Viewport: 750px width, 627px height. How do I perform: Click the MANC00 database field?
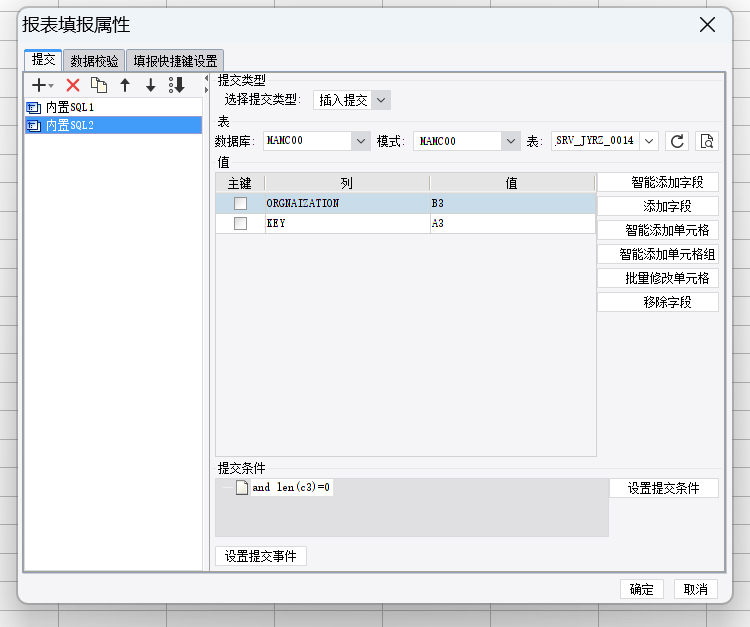(308, 141)
